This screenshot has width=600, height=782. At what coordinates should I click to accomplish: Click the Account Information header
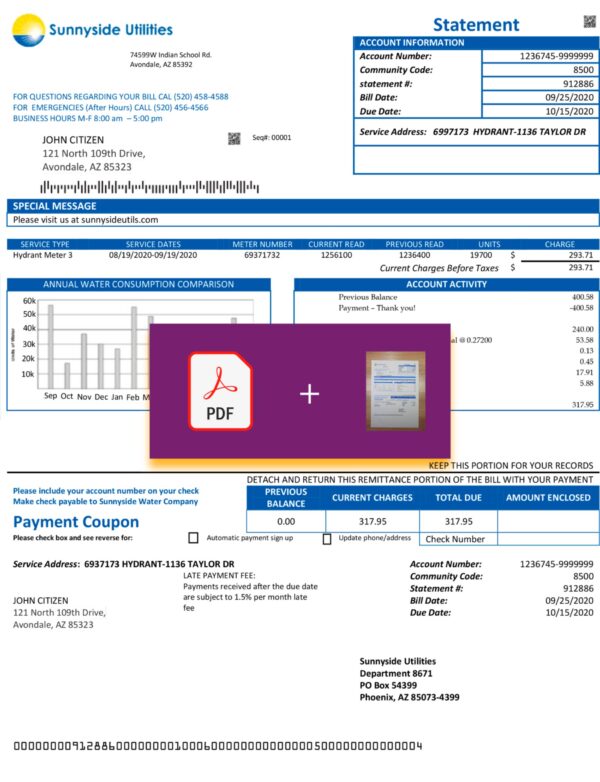click(411, 43)
